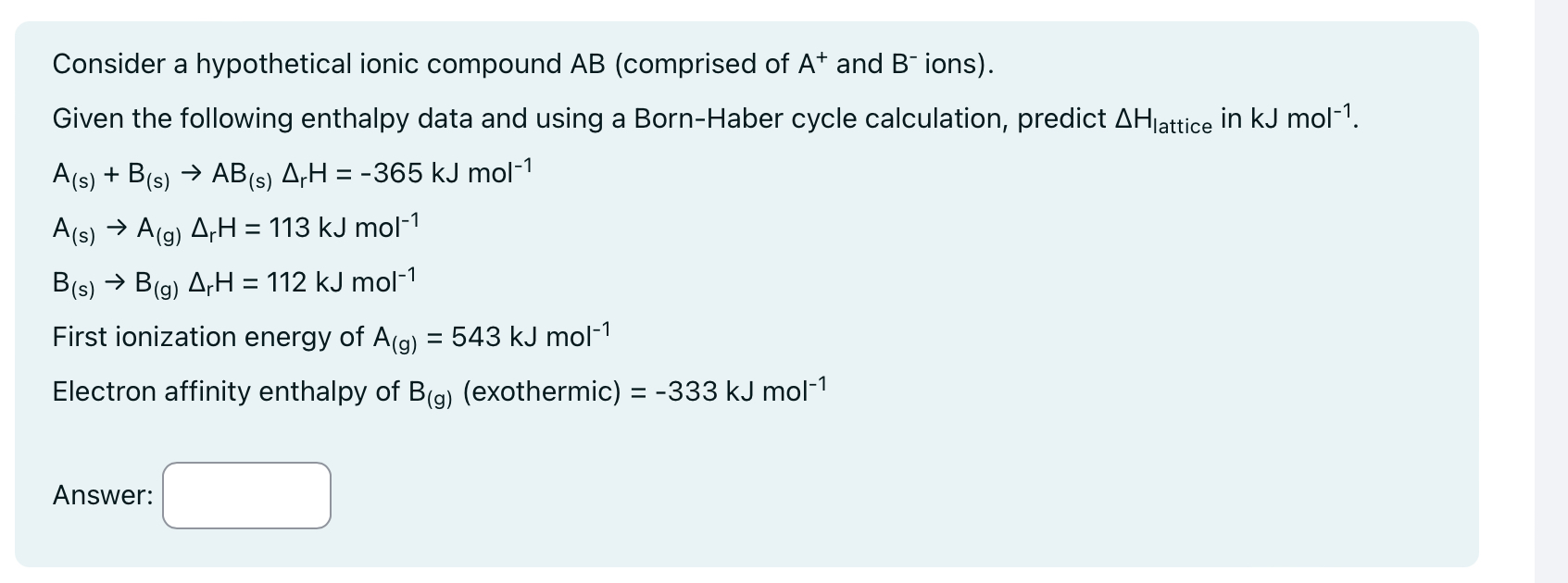The height and width of the screenshot is (583, 1568).
Task: Click the 543 kJ mol value
Action: click(531, 335)
